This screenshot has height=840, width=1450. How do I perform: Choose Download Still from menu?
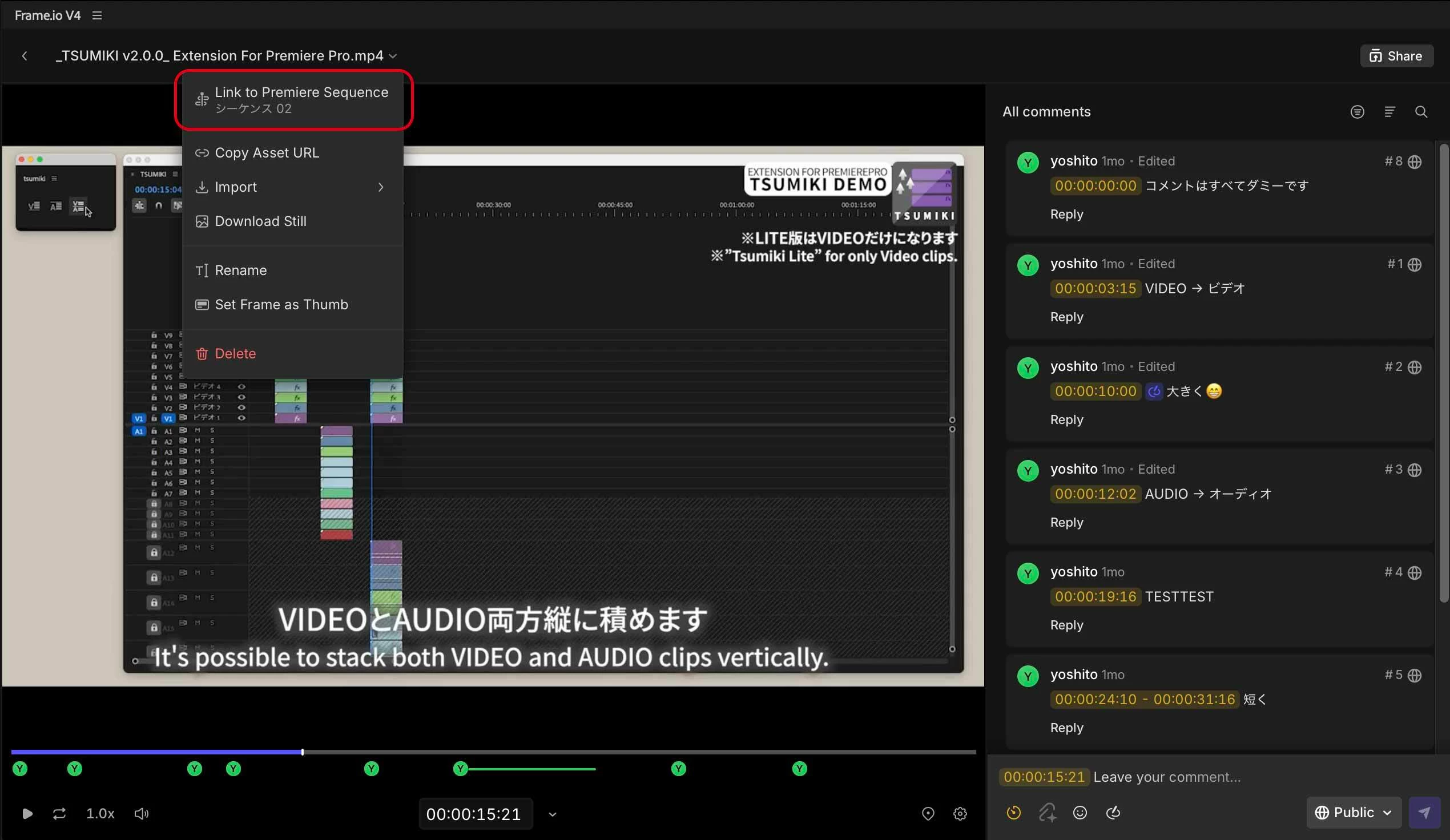tap(260, 221)
